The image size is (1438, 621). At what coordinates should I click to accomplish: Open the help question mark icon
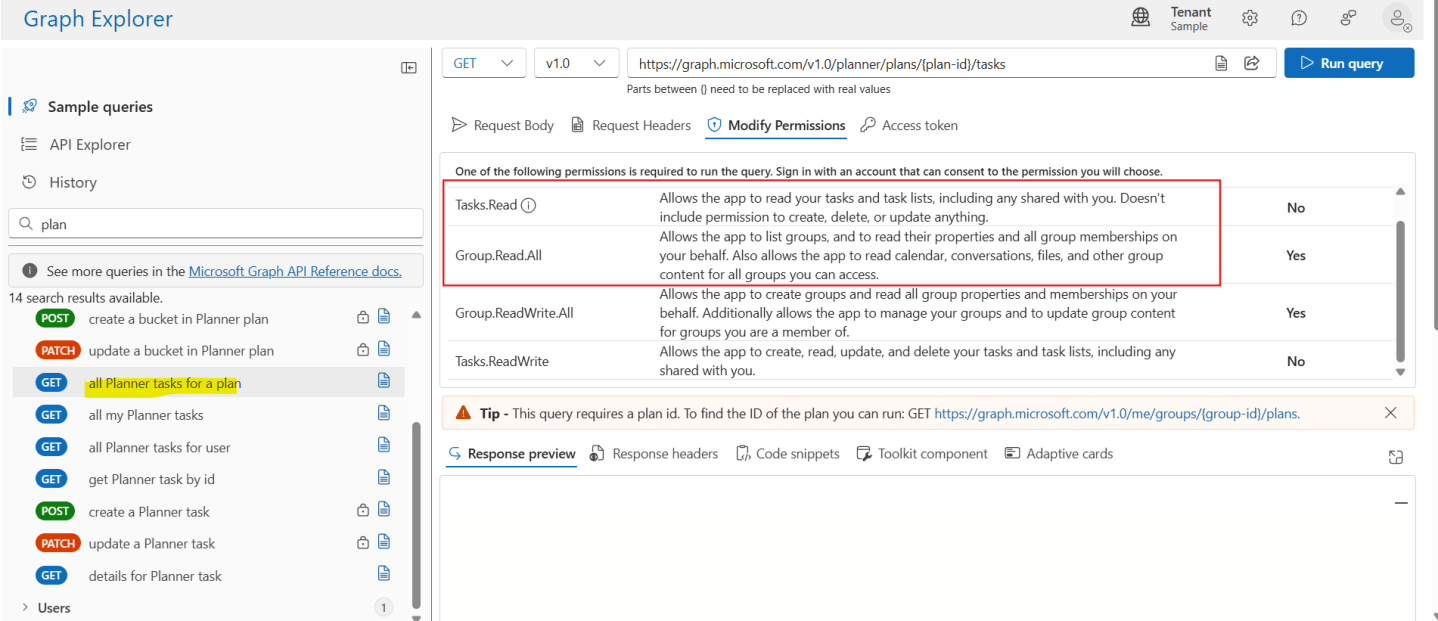[x=1299, y=17]
